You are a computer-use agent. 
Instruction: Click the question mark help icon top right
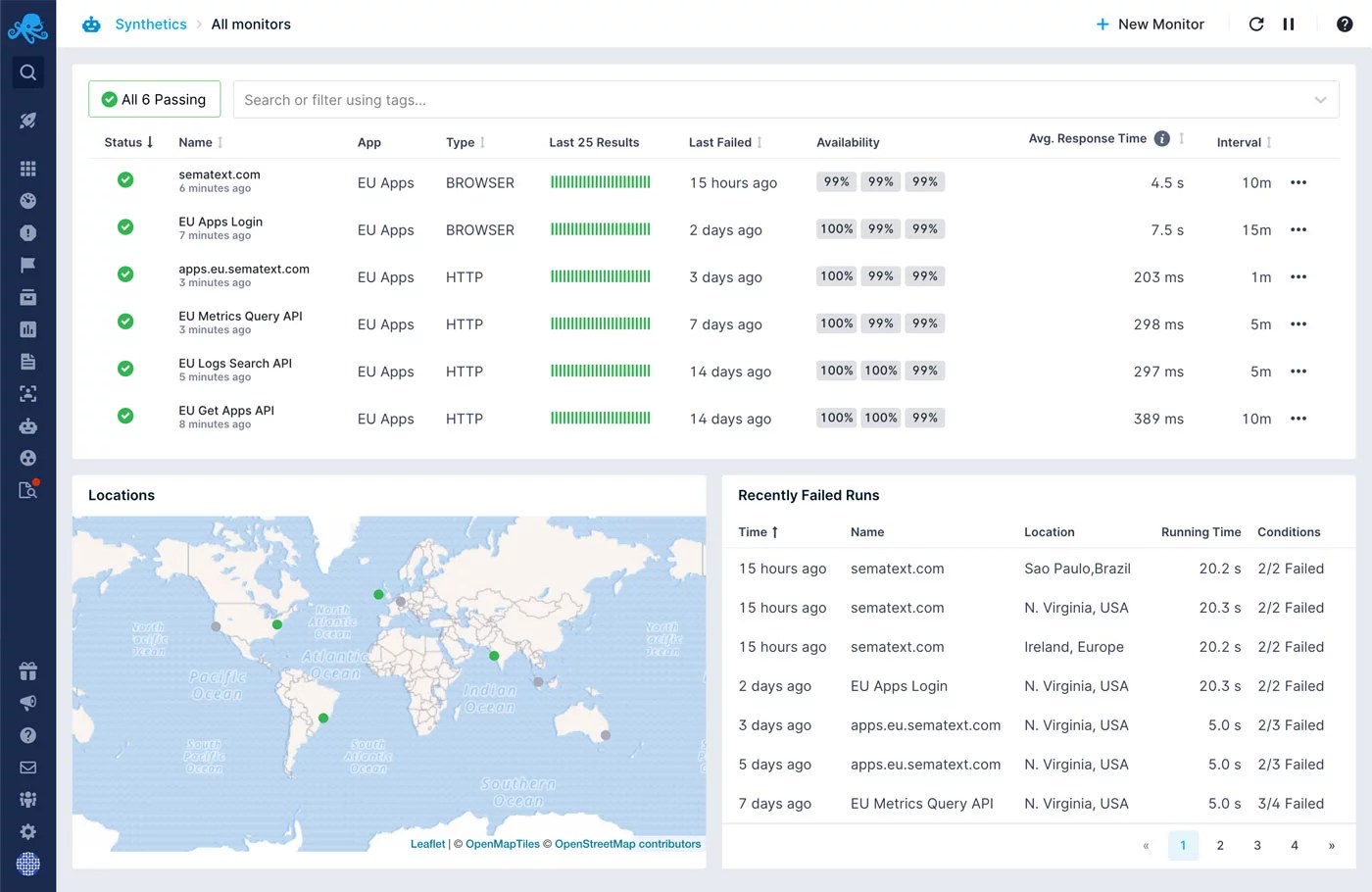[x=1346, y=24]
